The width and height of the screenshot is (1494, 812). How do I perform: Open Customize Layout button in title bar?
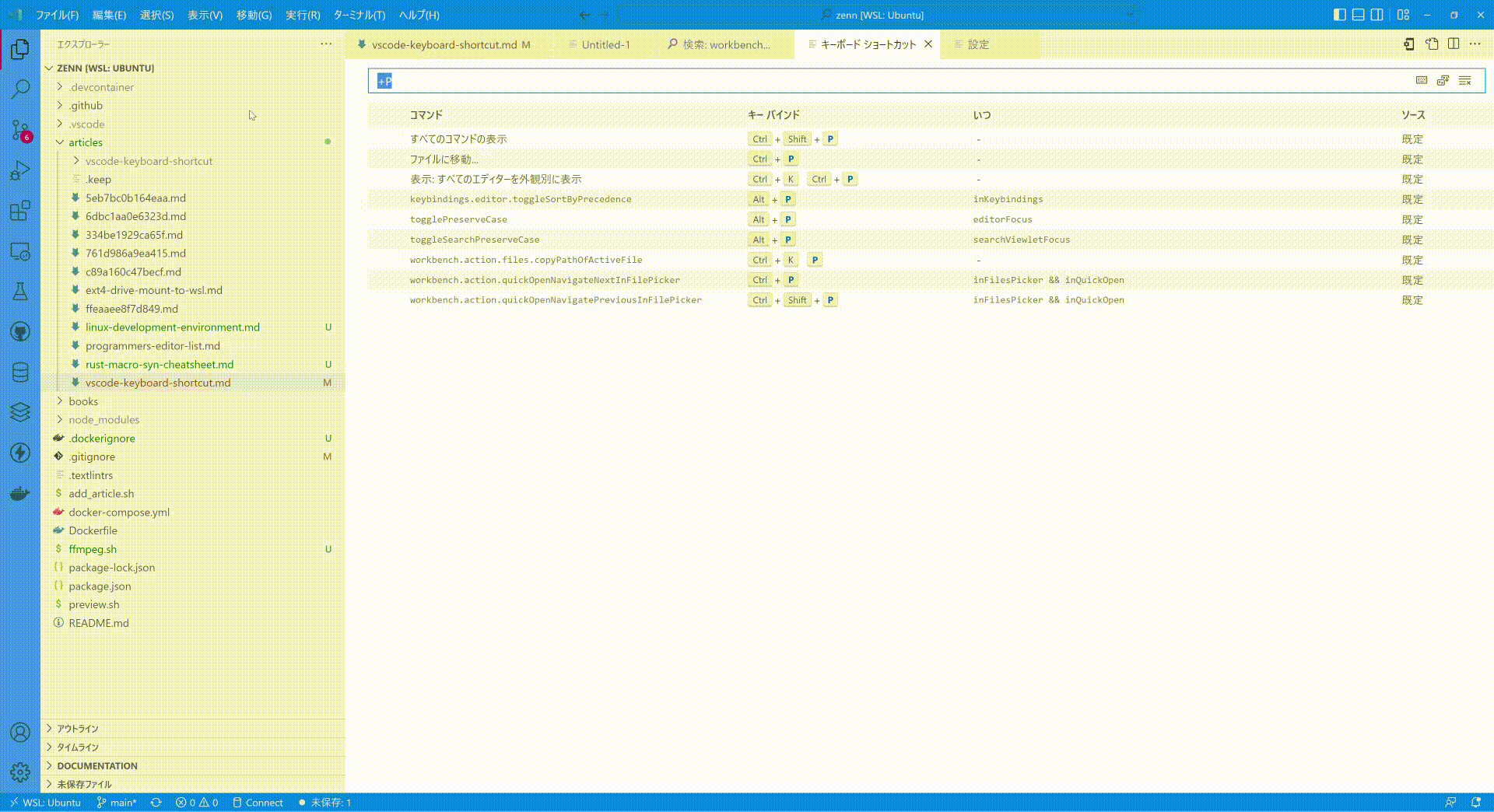[1403, 15]
